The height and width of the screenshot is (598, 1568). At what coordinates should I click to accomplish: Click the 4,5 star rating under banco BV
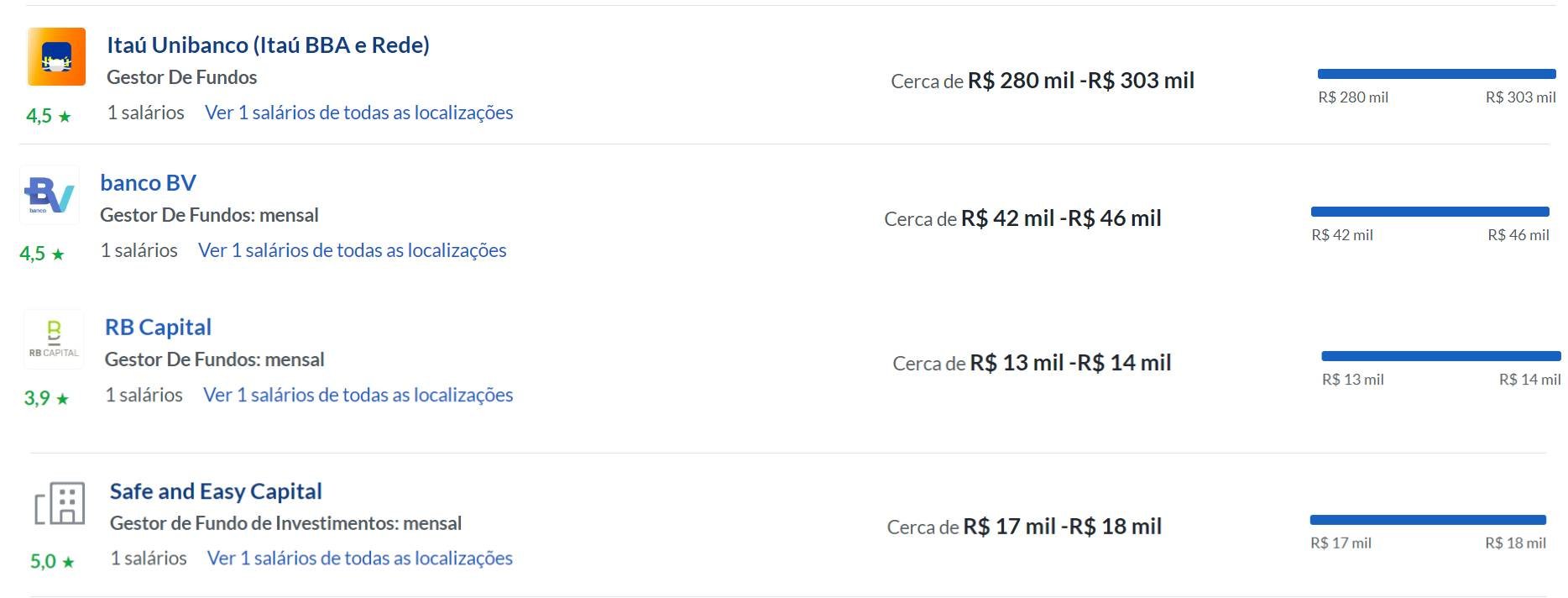point(42,254)
